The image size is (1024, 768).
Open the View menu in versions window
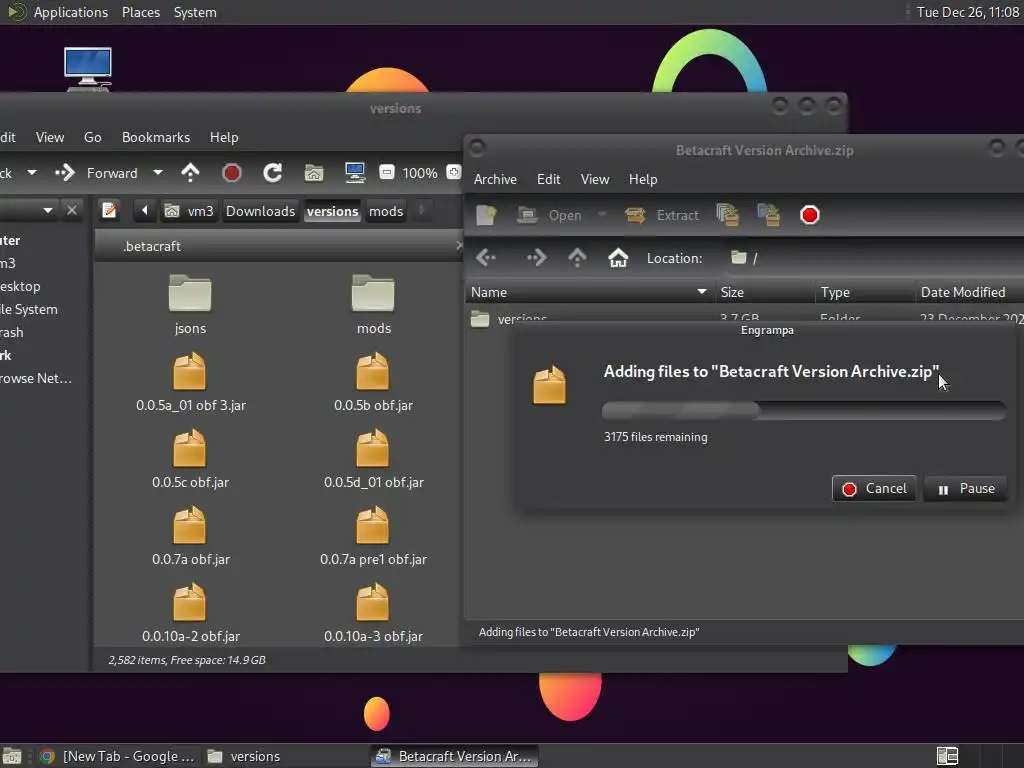pos(50,138)
